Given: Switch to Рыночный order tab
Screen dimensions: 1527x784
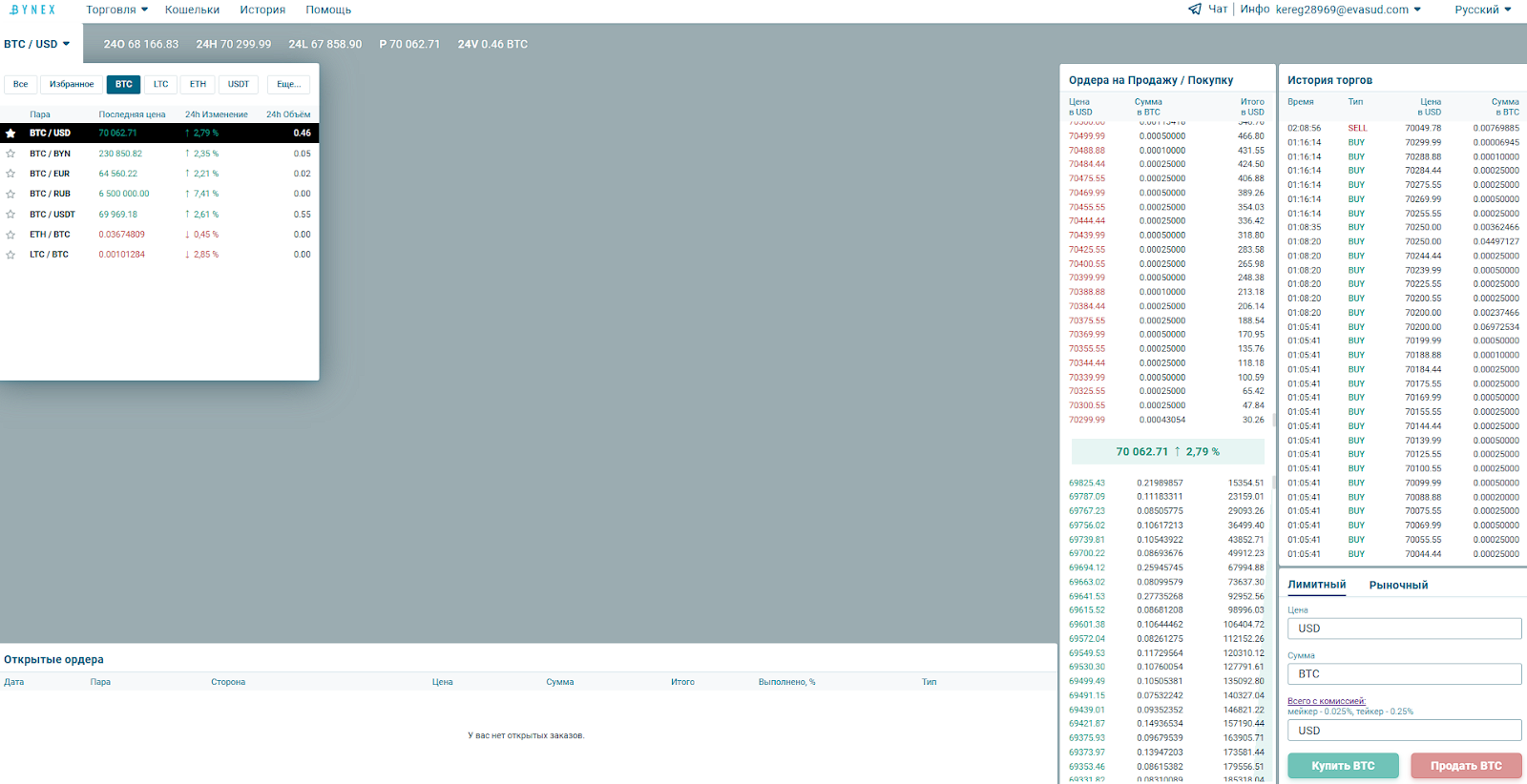Looking at the screenshot, I should (1398, 585).
